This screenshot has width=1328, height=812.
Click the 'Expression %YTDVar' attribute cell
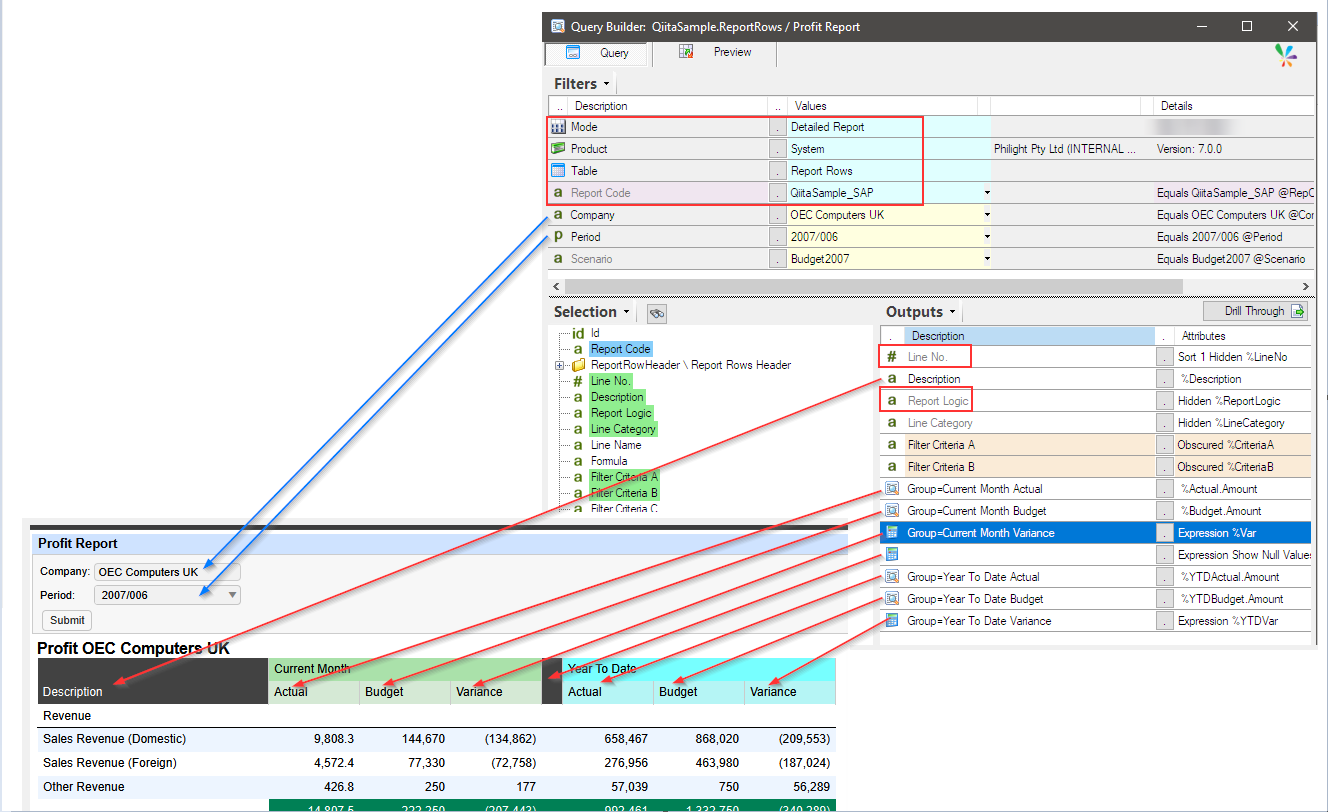coord(1243,621)
